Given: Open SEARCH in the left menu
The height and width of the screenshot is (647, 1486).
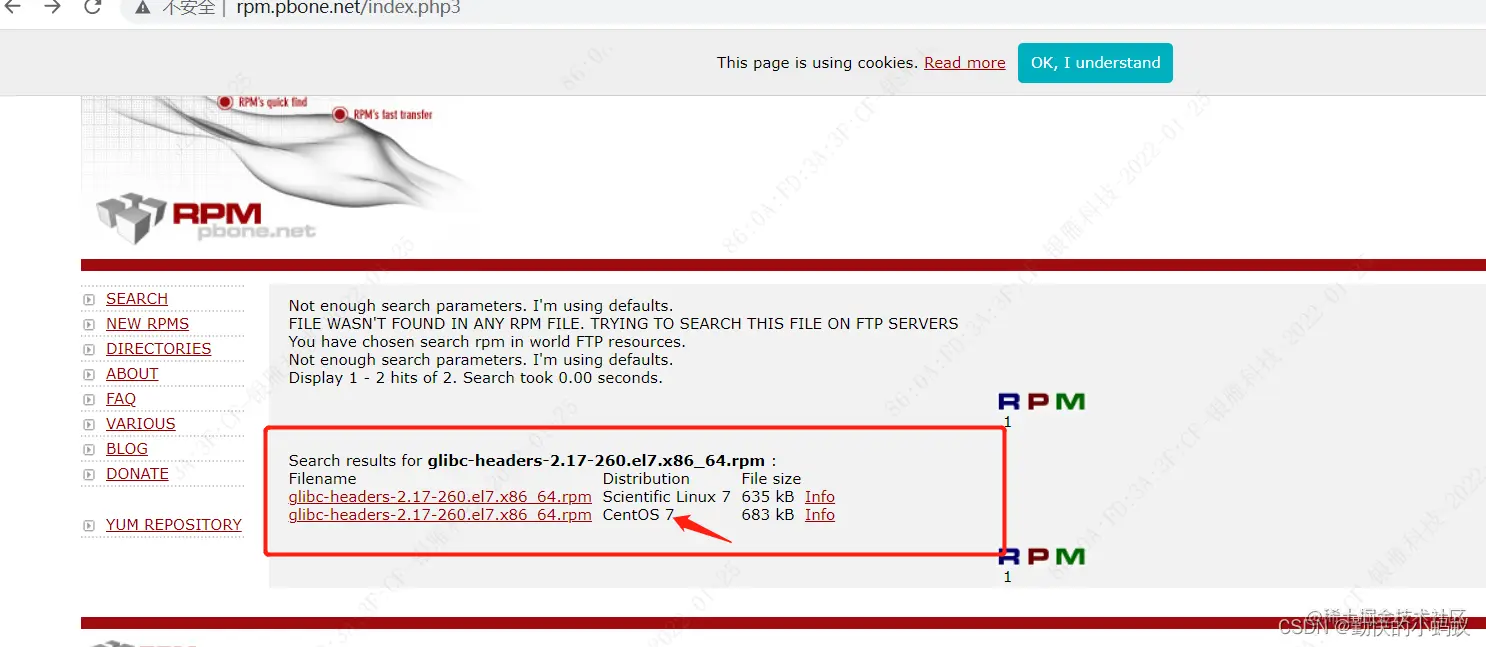Looking at the screenshot, I should pyautogui.click(x=137, y=299).
